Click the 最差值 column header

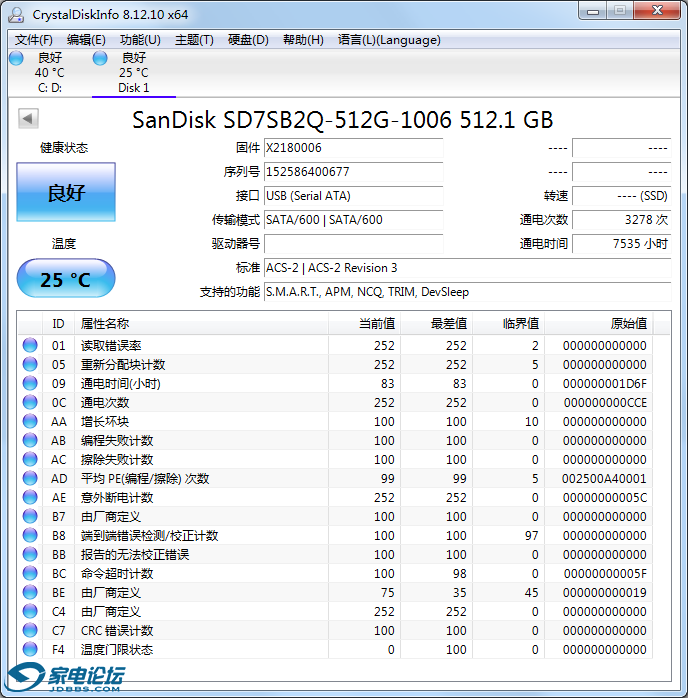[x=437, y=324]
